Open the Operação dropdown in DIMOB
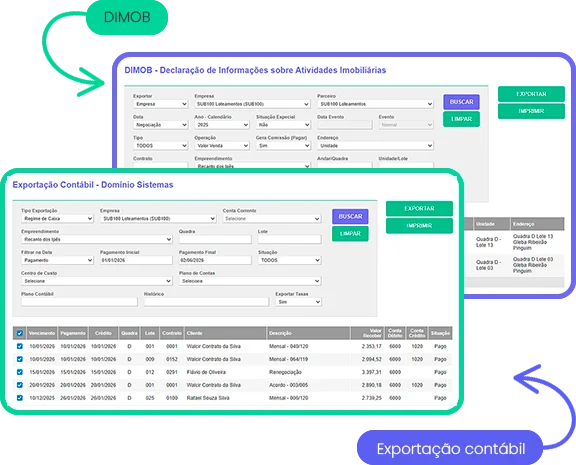 point(222,146)
